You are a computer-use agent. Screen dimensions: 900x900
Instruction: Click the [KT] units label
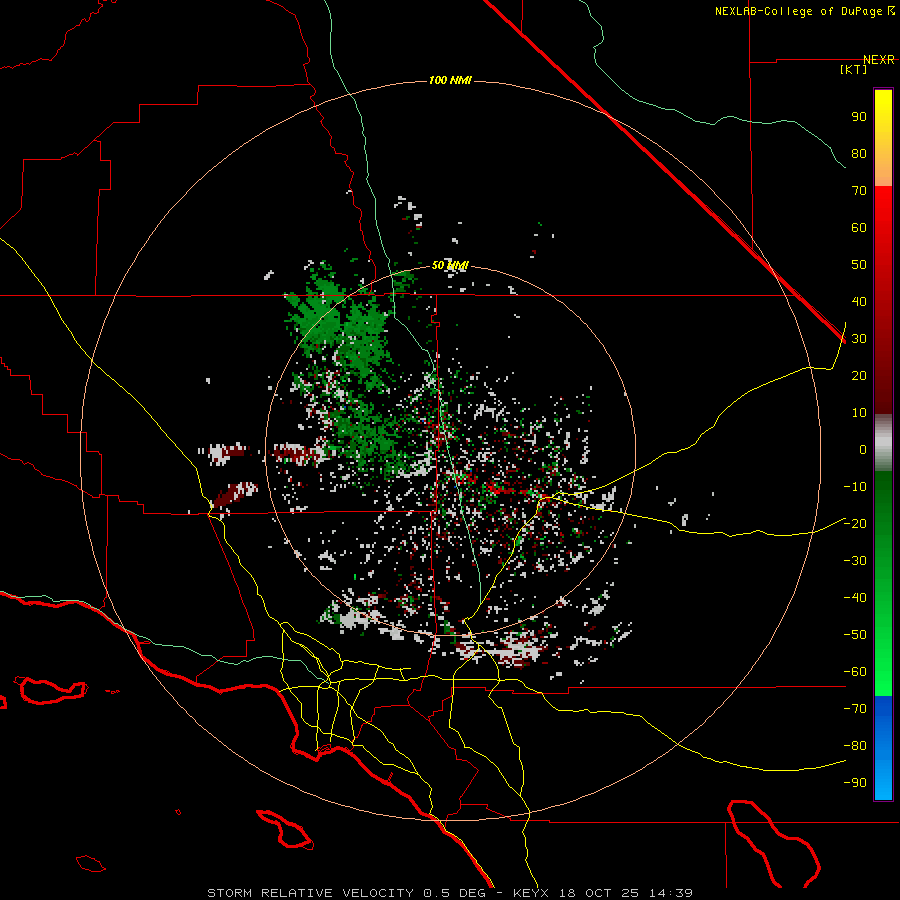click(854, 69)
